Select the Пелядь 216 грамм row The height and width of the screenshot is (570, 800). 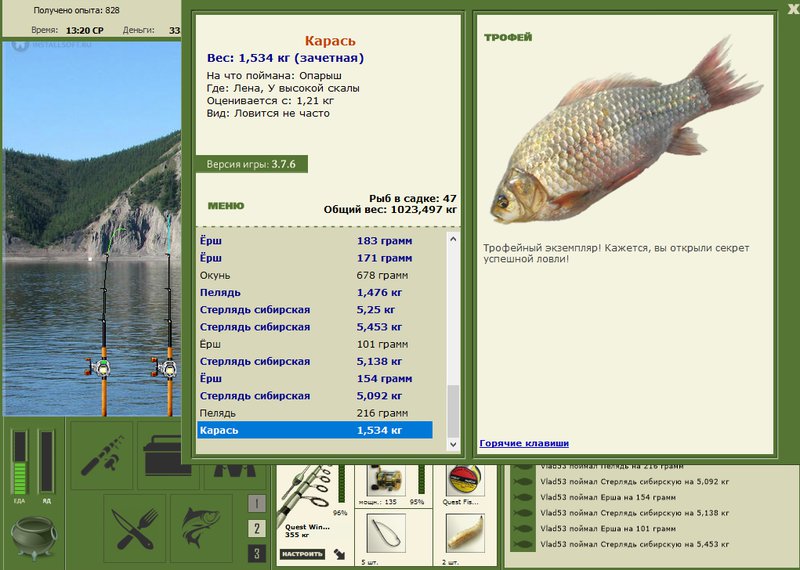(x=315, y=413)
